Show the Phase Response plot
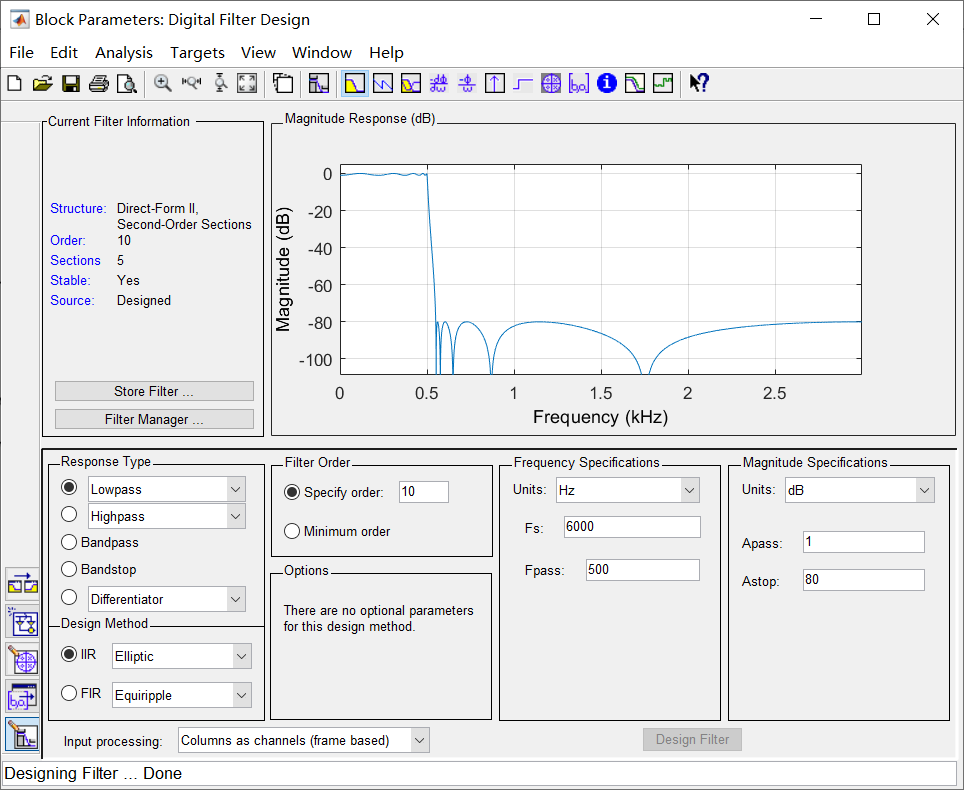 tap(383, 83)
